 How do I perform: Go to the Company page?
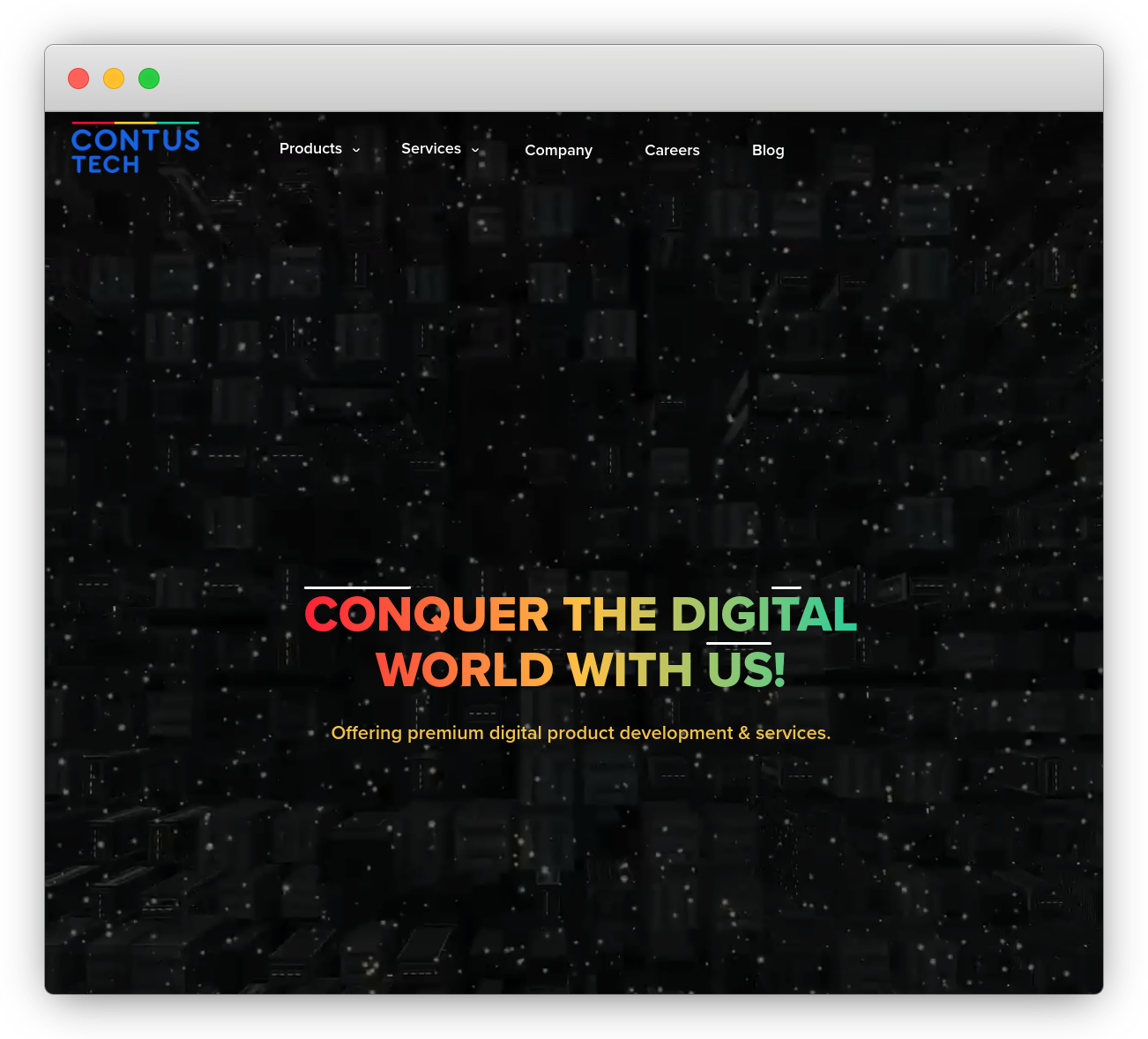point(558,151)
